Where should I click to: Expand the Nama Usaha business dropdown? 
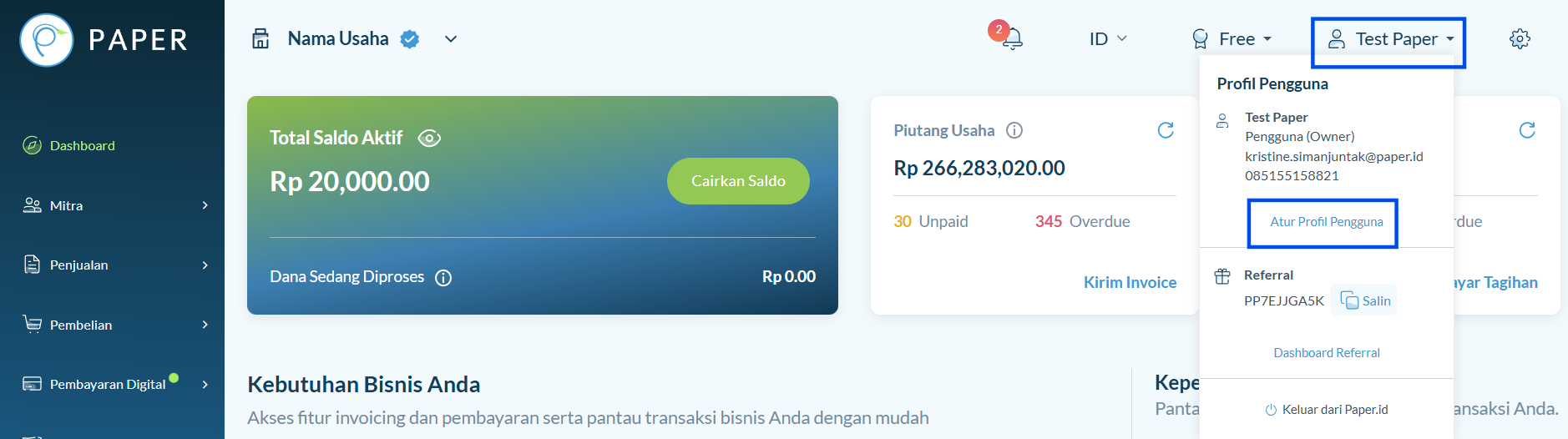[x=451, y=38]
